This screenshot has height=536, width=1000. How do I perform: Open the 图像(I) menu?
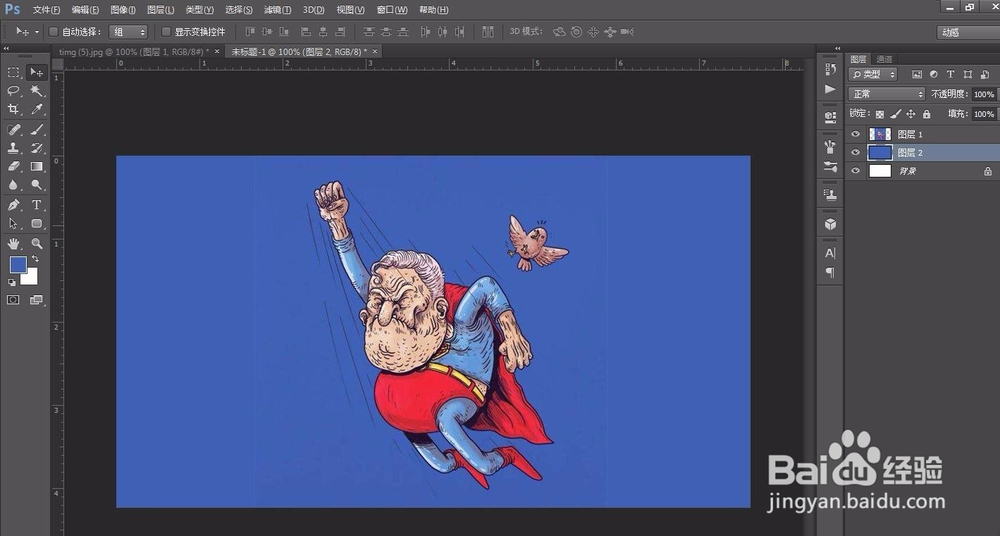tap(123, 10)
